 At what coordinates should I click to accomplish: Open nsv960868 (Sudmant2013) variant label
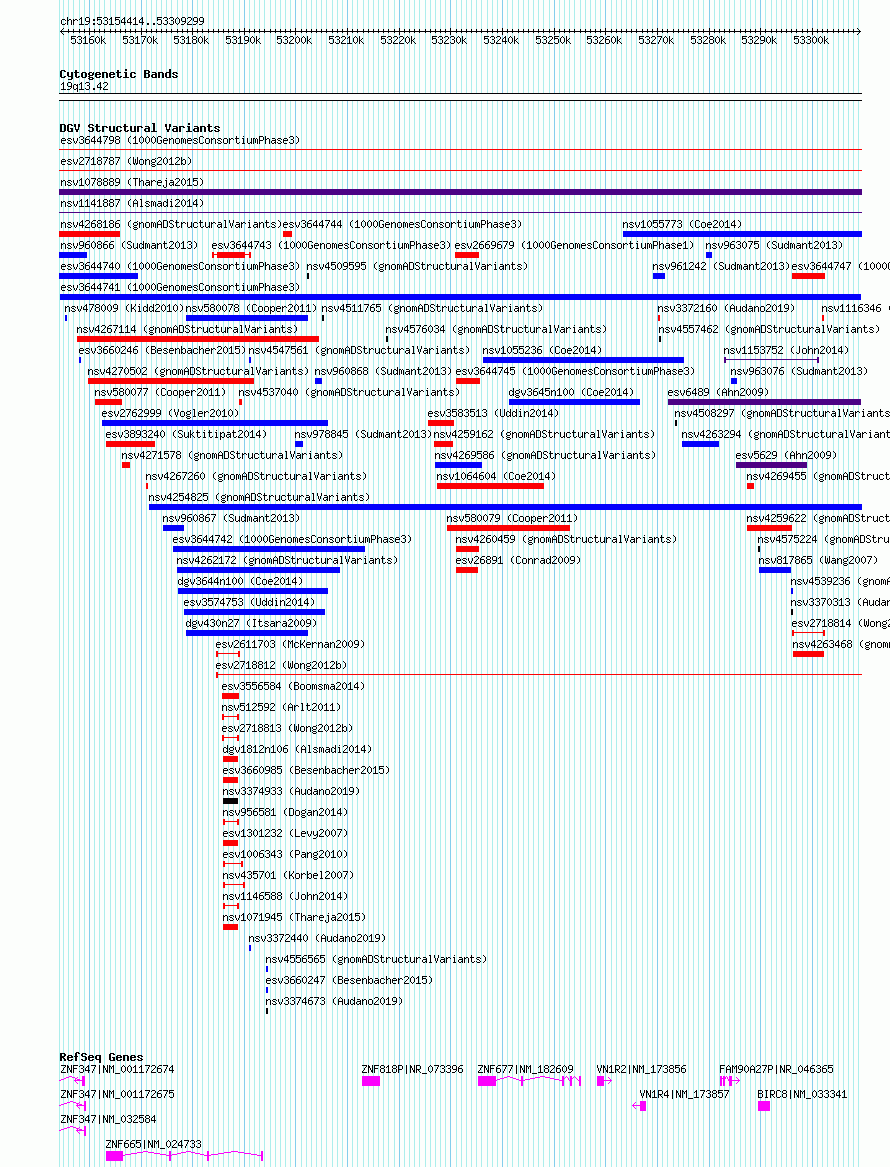(x=383, y=371)
